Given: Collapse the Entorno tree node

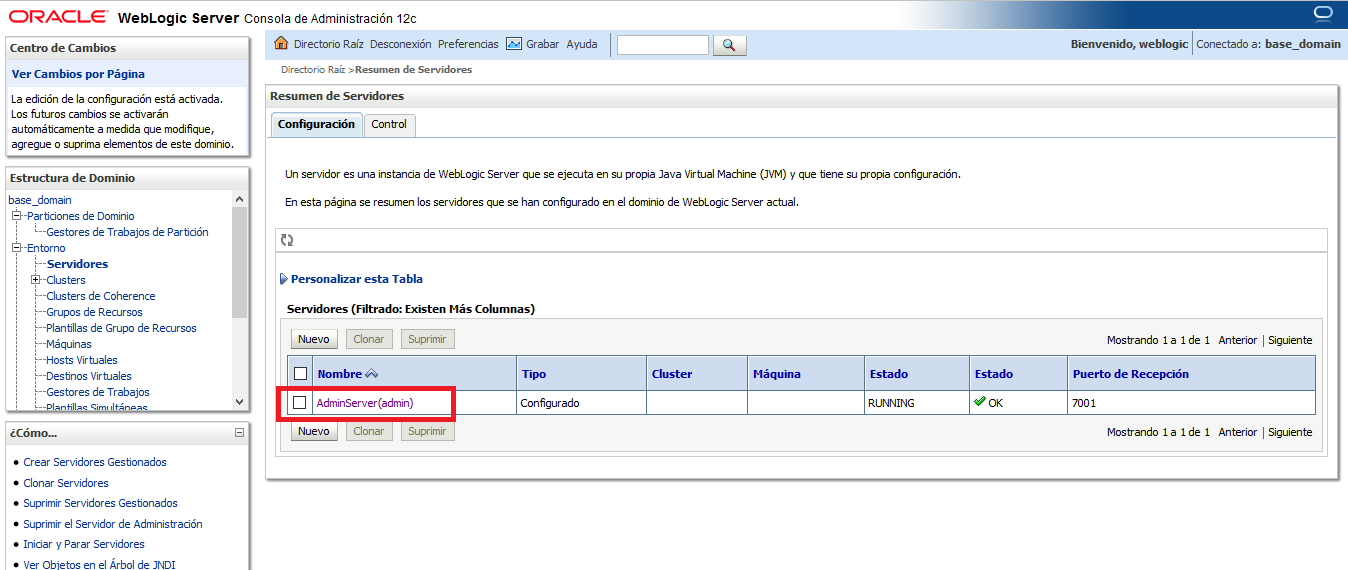Looking at the screenshot, I should coord(17,248).
